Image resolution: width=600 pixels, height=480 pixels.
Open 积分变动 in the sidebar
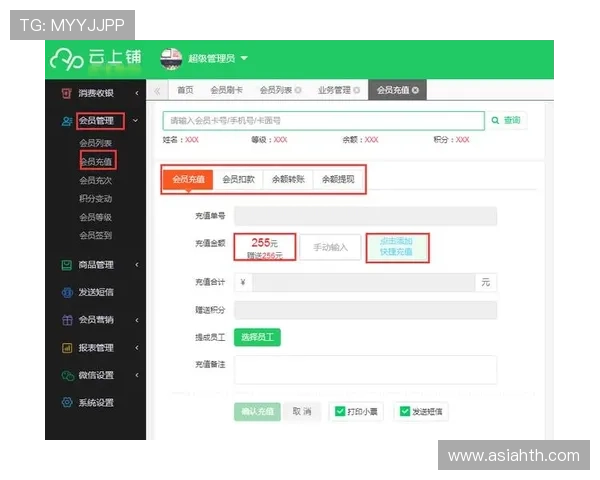96,199
